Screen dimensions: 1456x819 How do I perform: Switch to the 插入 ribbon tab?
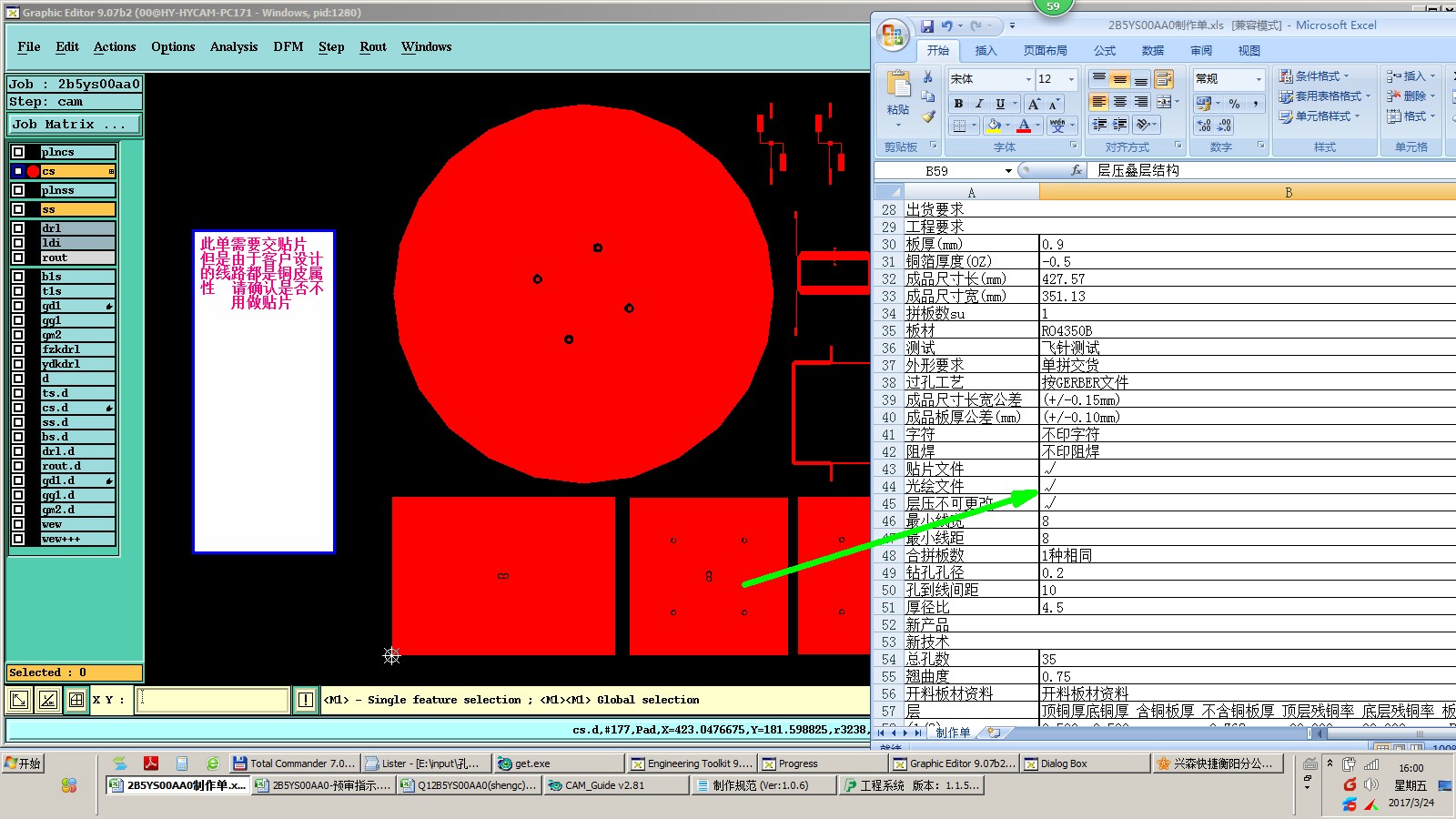click(986, 51)
